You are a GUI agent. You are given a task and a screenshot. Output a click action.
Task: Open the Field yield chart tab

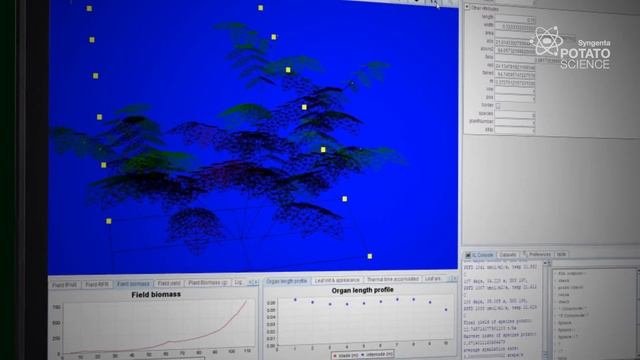click(x=169, y=283)
